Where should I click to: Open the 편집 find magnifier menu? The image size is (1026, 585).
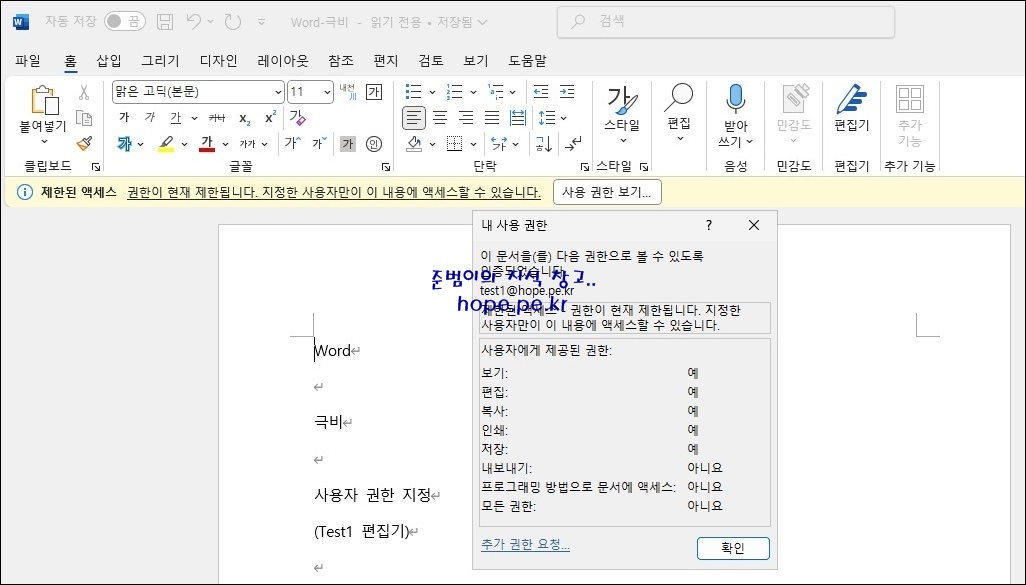(679, 113)
